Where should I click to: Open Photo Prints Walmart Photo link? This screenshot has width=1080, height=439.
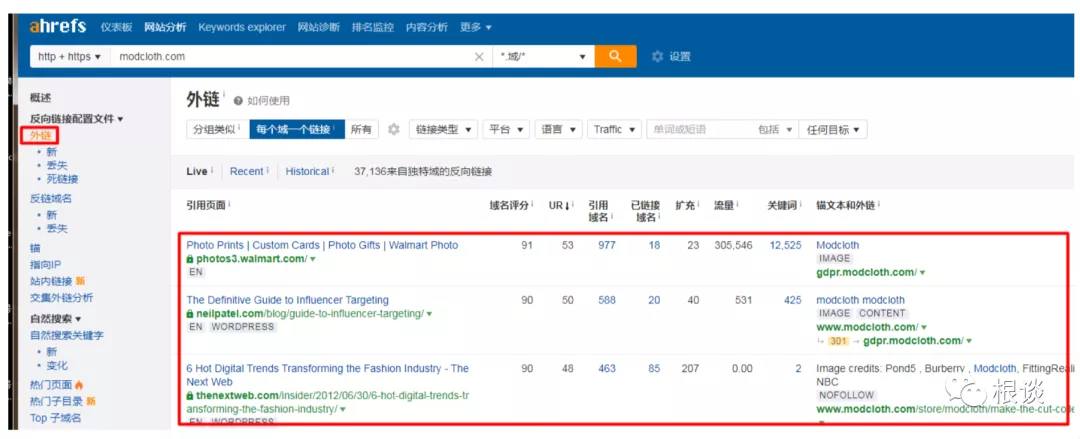point(322,245)
